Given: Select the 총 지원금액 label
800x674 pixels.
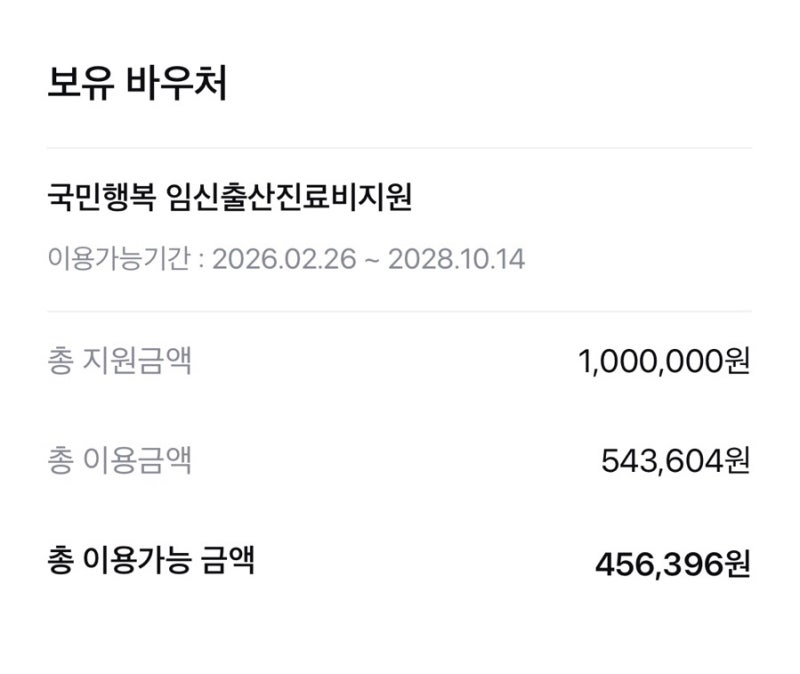Looking at the screenshot, I should tap(119, 360).
